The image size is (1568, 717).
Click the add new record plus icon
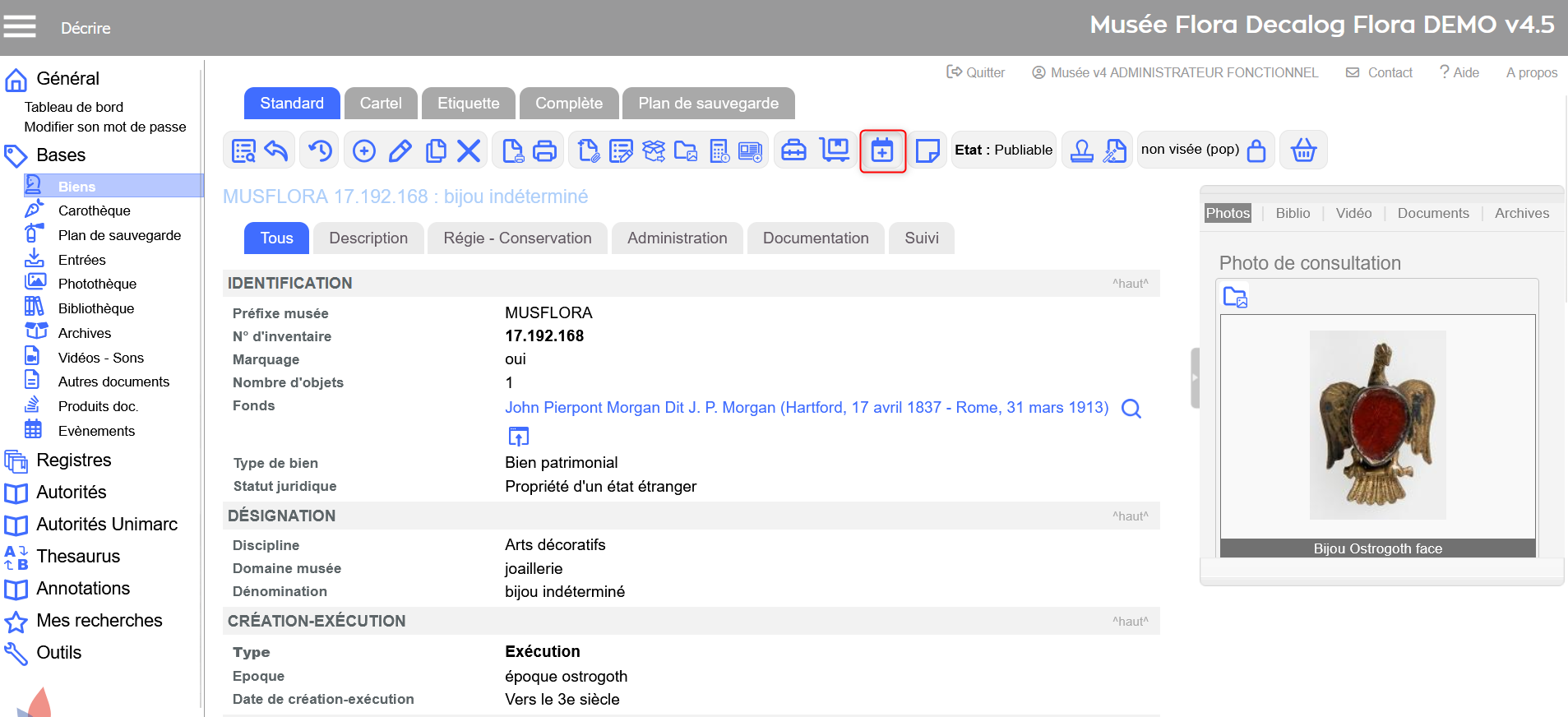[363, 150]
